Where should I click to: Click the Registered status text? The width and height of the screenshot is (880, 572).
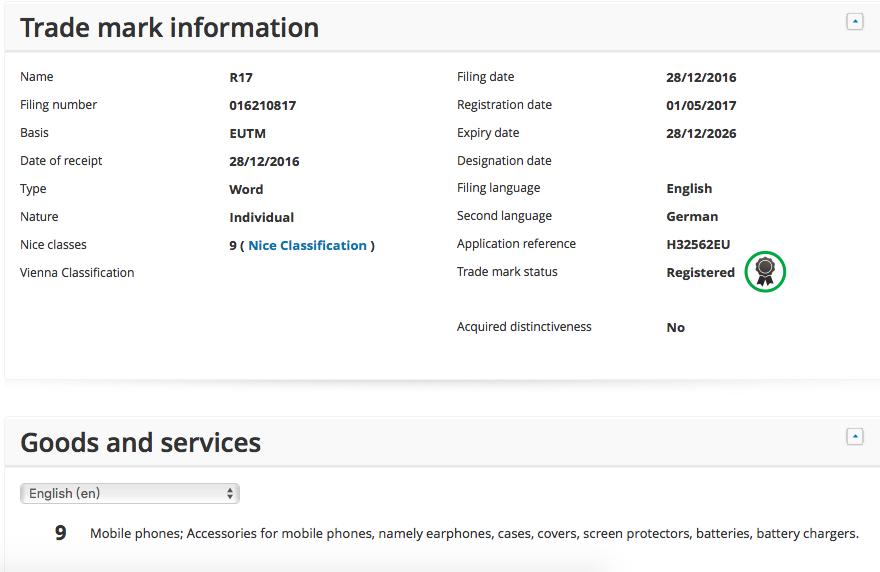700,272
